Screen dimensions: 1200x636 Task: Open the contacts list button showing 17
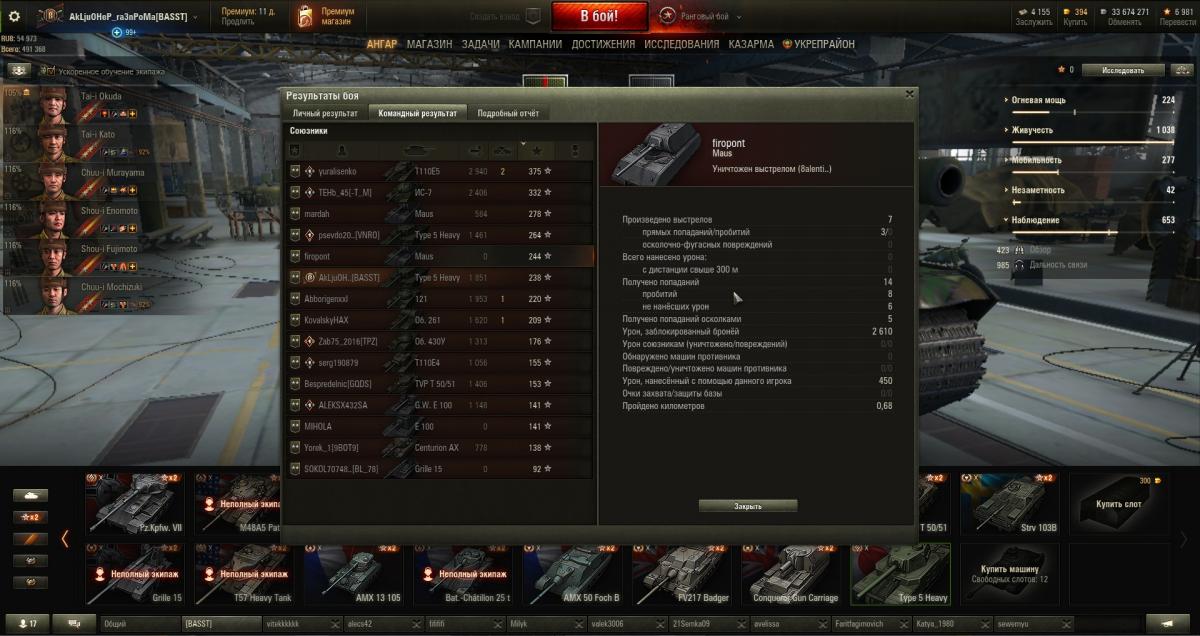26,623
